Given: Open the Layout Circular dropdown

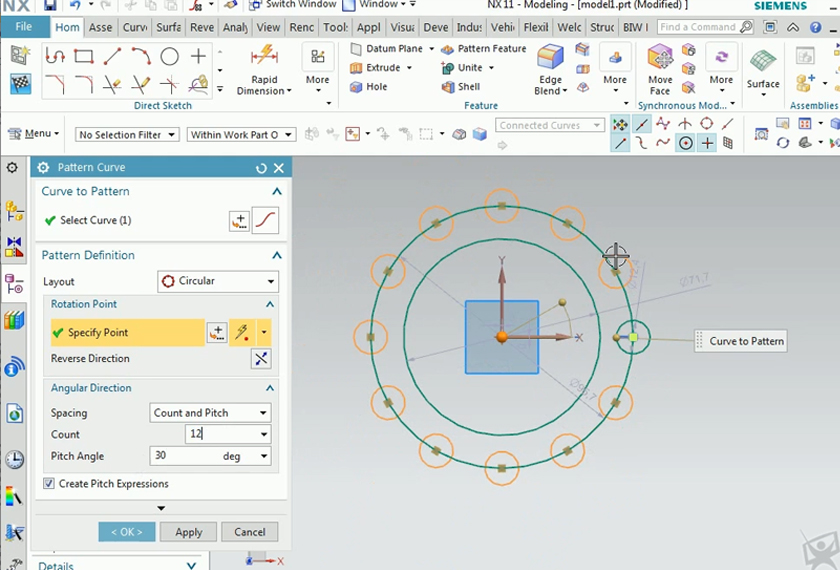Looking at the screenshot, I should [x=218, y=281].
